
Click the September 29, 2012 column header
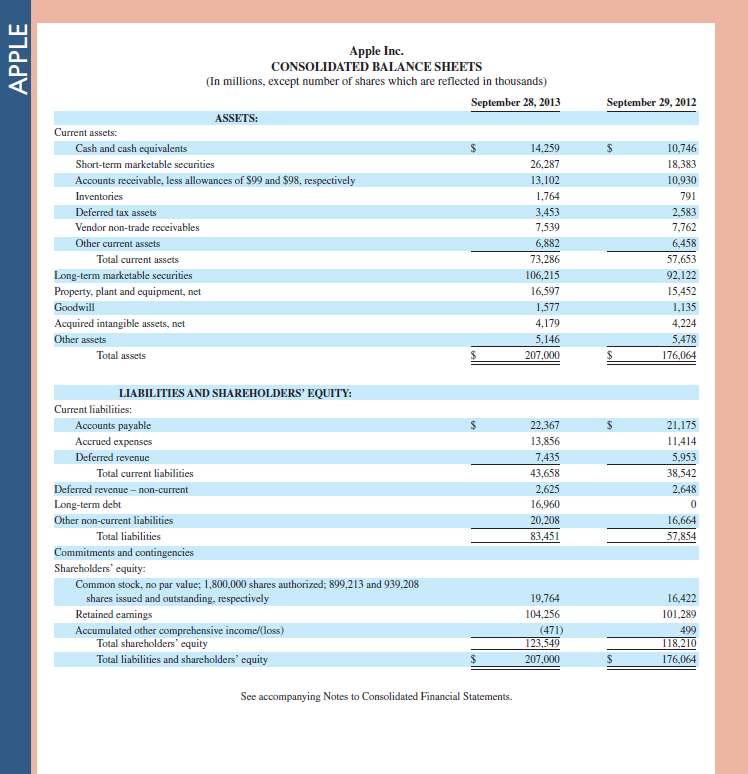(x=651, y=102)
